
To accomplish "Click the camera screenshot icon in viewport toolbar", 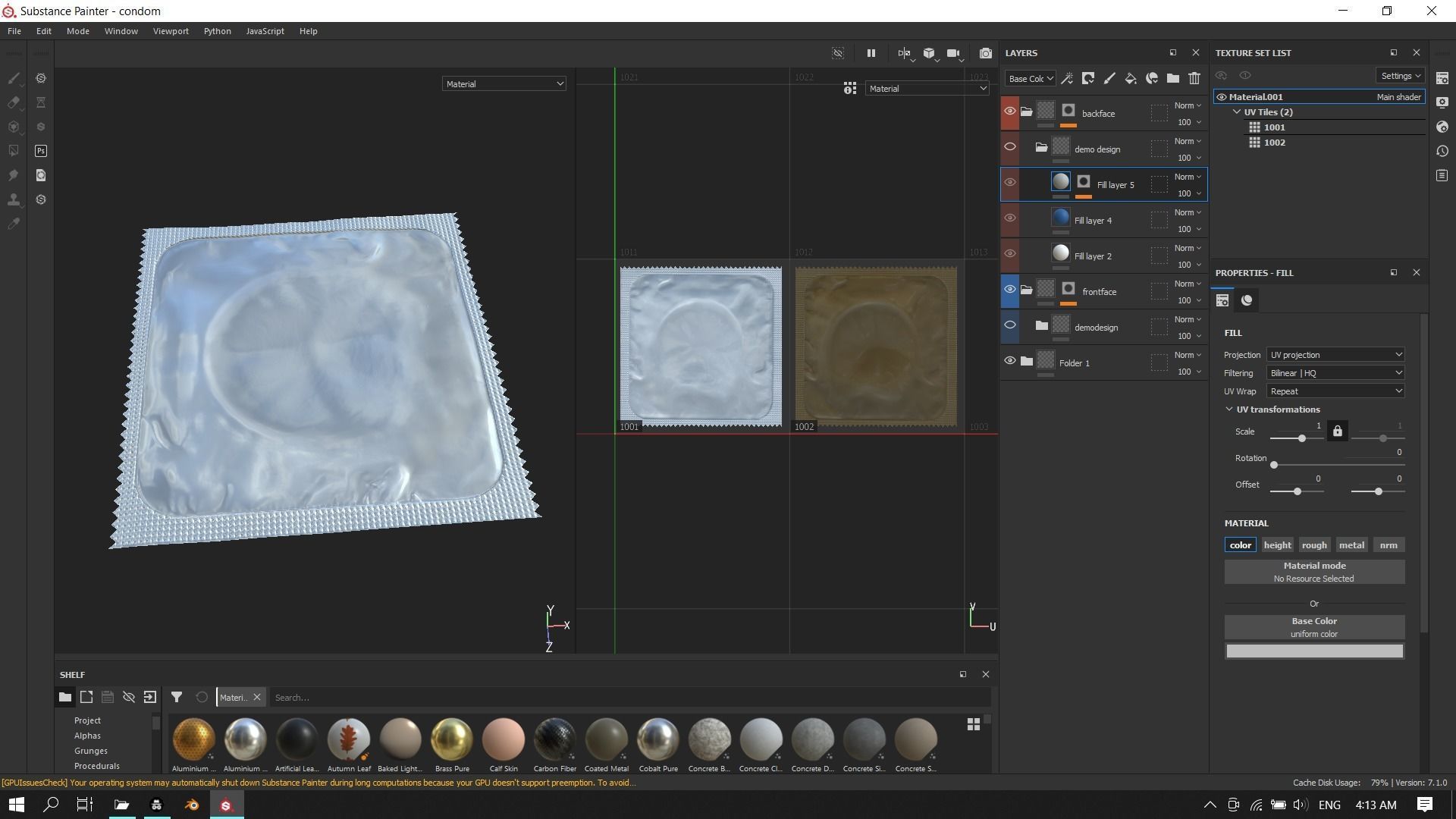I will (x=985, y=53).
